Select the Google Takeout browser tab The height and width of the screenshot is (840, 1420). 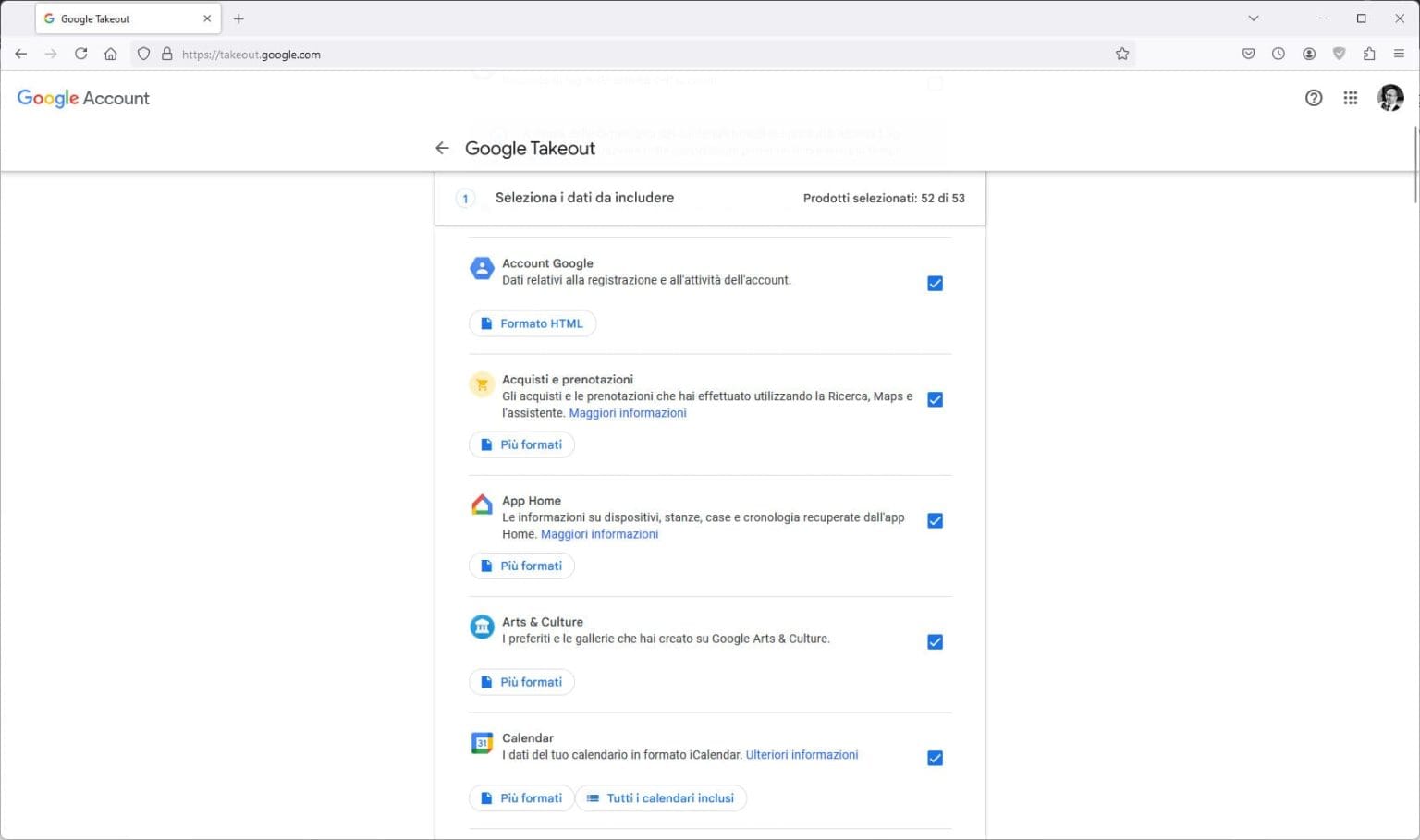(128, 18)
